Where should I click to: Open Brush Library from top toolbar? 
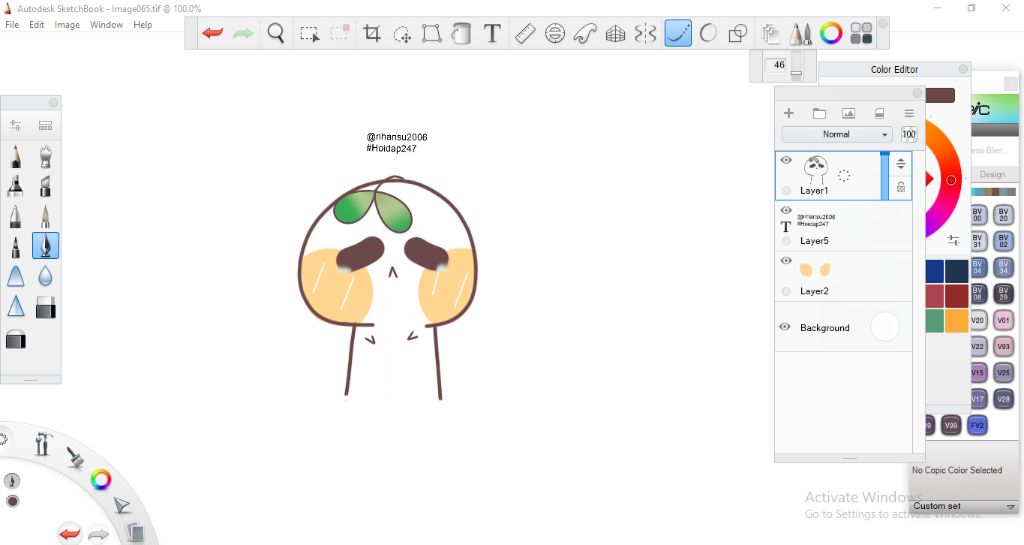click(x=801, y=33)
